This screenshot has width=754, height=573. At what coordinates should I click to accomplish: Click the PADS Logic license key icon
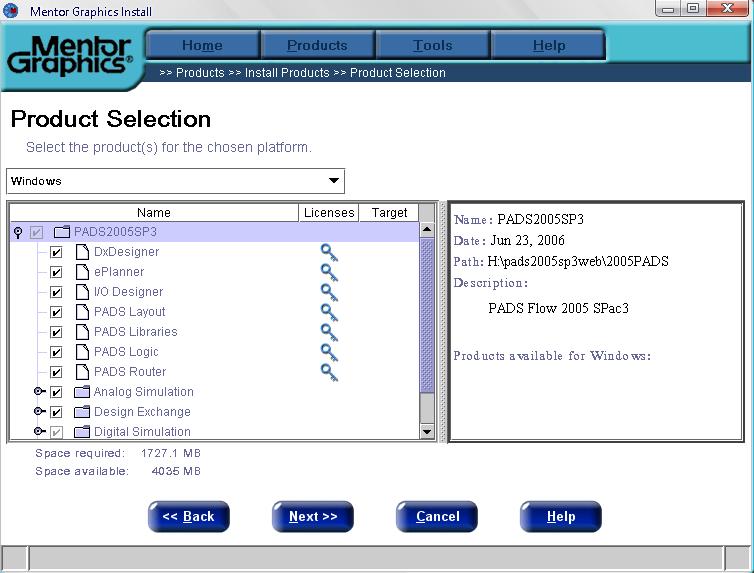coord(329,352)
